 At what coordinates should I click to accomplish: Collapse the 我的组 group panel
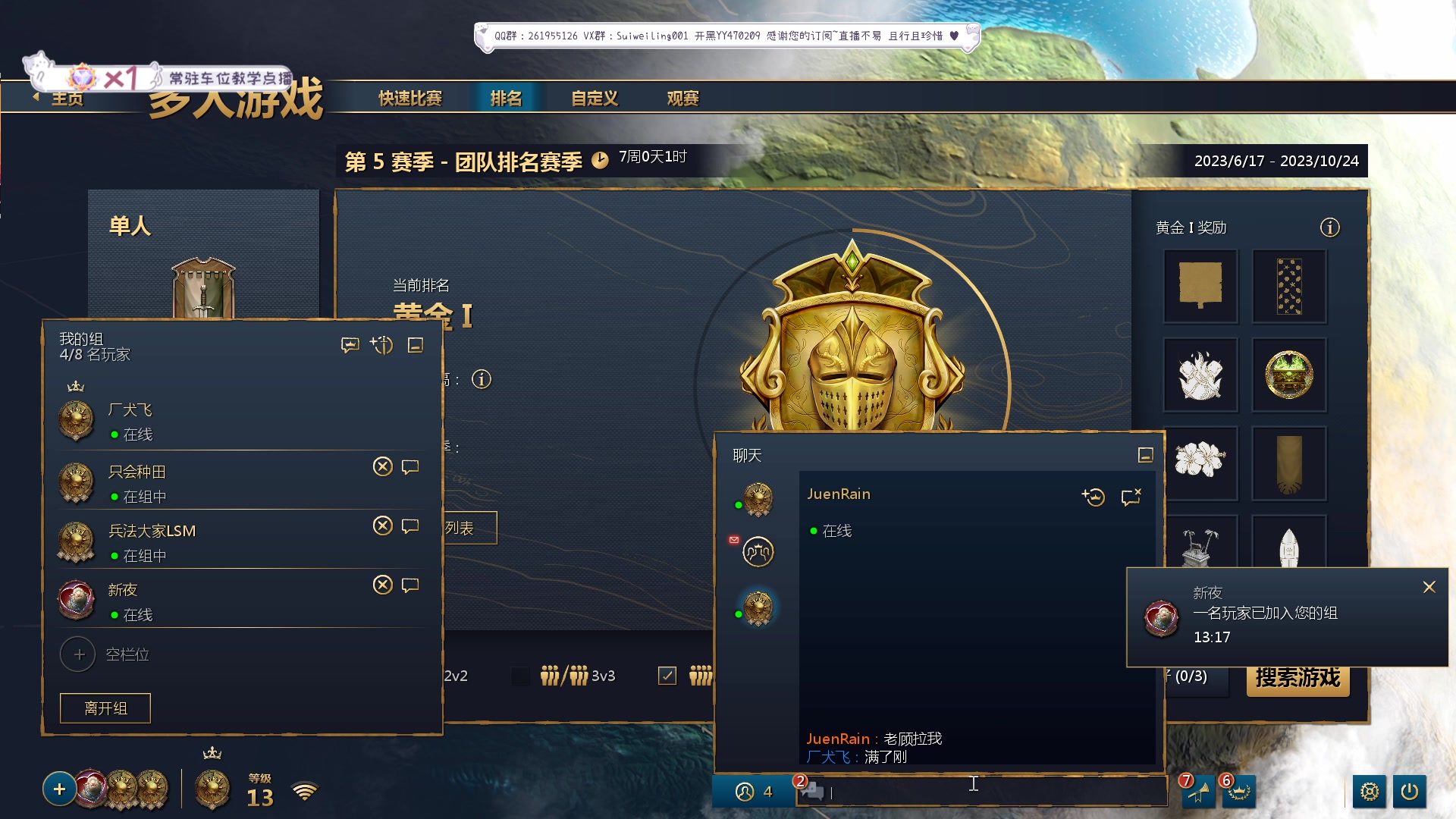[x=416, y=346]
